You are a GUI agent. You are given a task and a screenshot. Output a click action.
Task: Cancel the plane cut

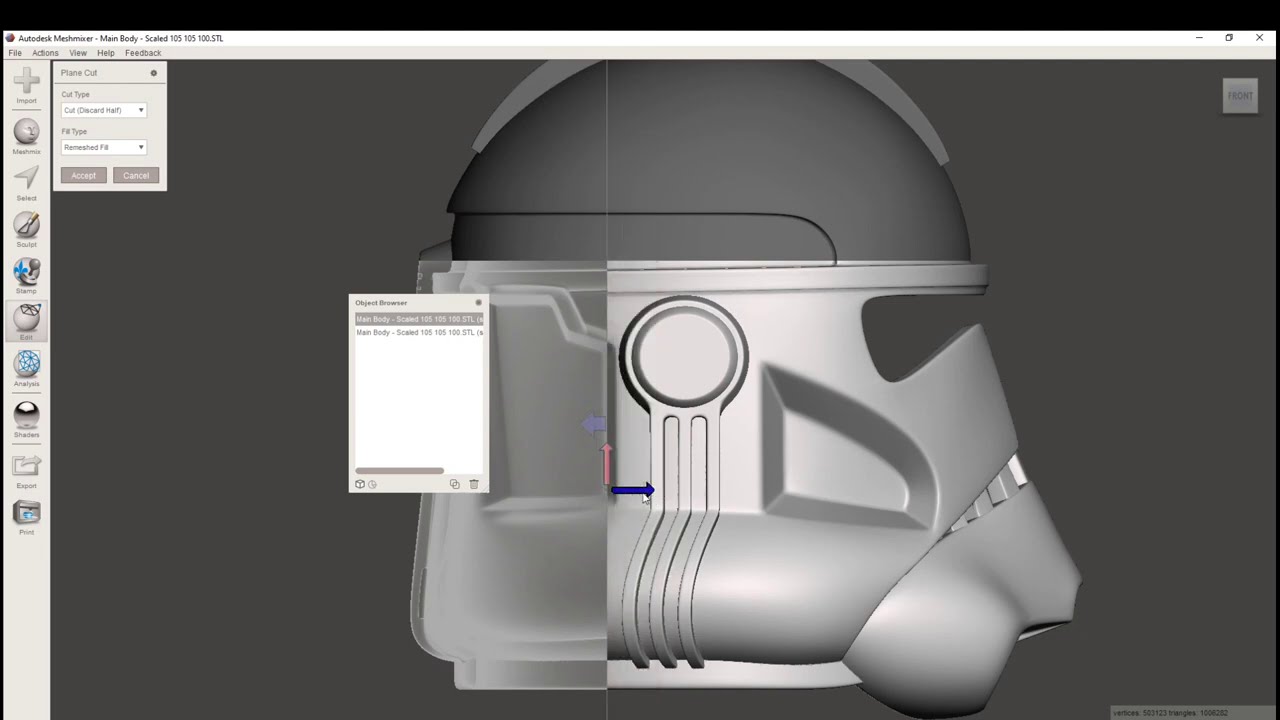tap(136, 175)
